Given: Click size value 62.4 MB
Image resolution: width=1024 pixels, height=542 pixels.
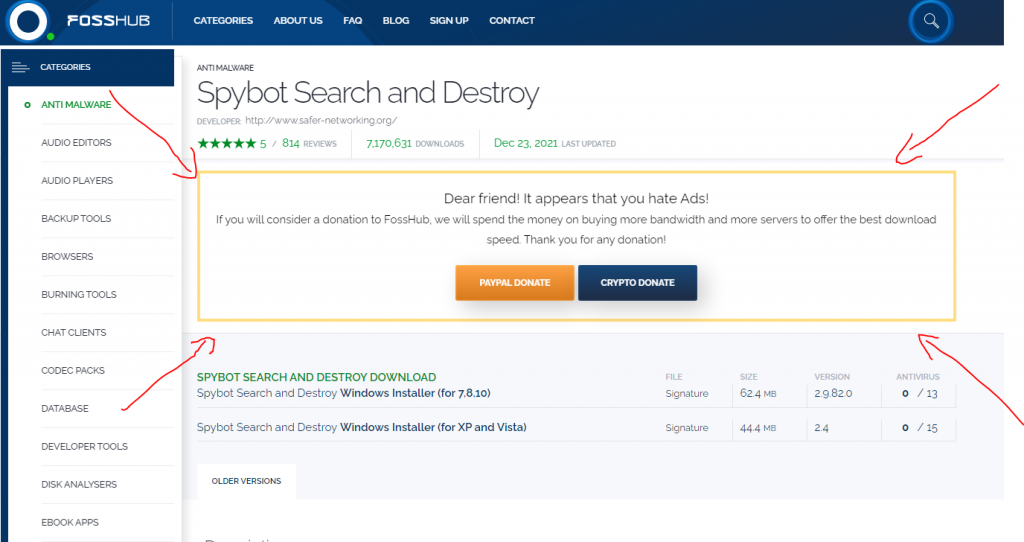Looking at the screenshot, I should click(x=758, y=394).
